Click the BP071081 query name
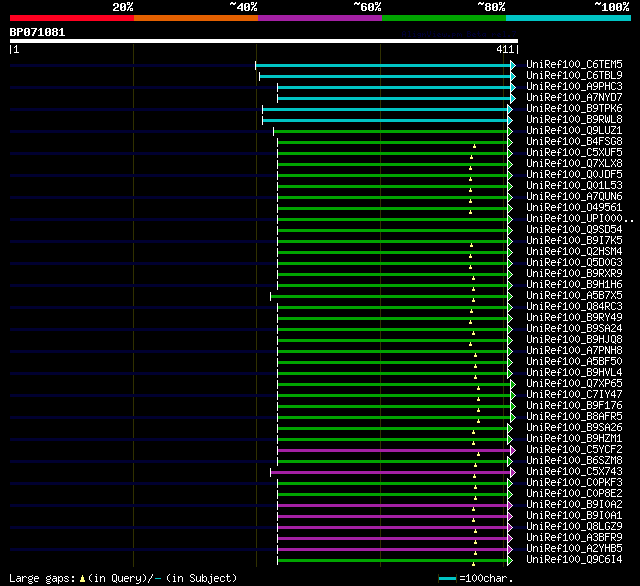Viewport: 640px width, 586px height. click(37, 33)
